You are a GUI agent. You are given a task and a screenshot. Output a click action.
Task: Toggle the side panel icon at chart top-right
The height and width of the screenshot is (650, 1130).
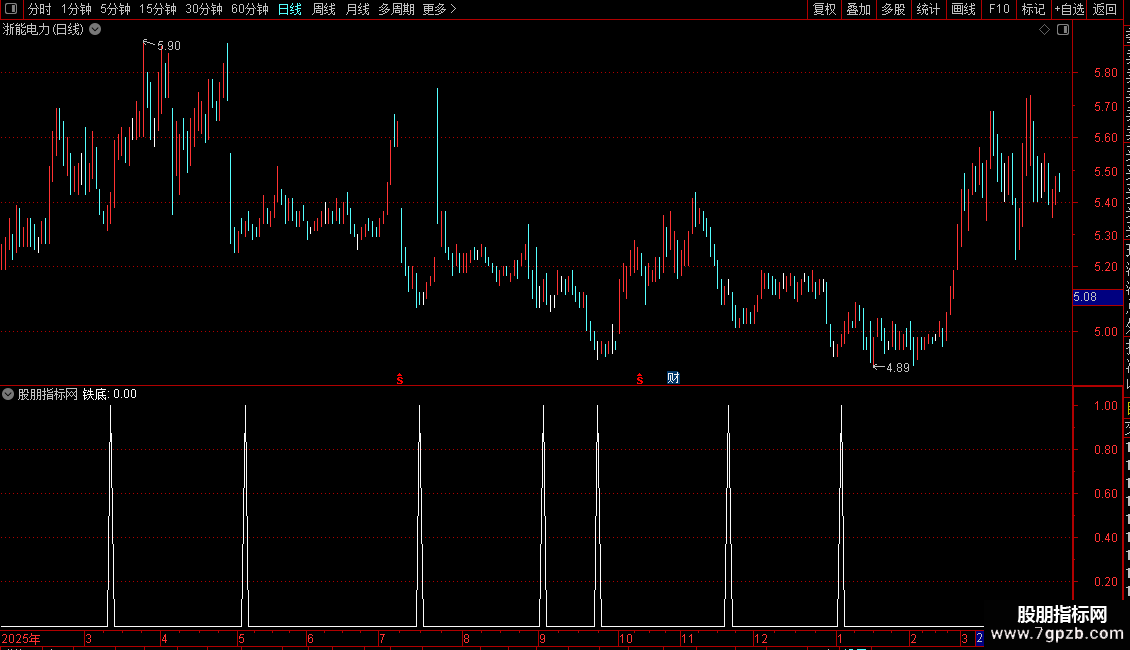point(1063,30)
